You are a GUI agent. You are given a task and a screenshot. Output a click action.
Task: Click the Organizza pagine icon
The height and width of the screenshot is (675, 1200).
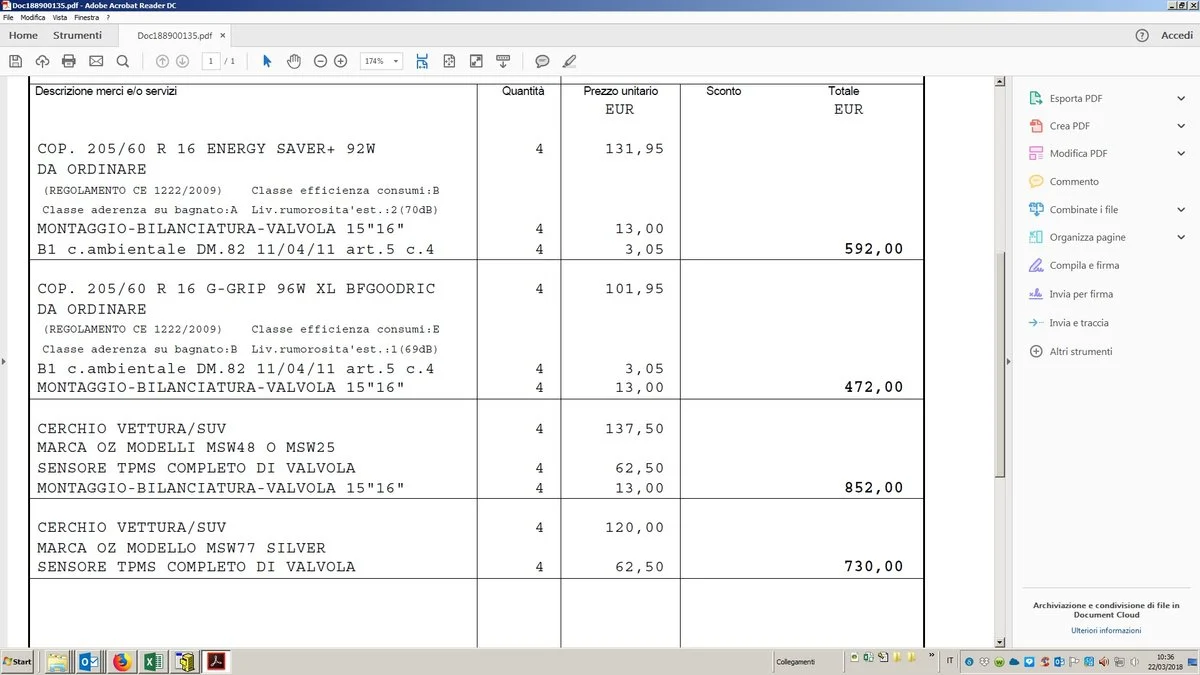[x=1035, y=238]
